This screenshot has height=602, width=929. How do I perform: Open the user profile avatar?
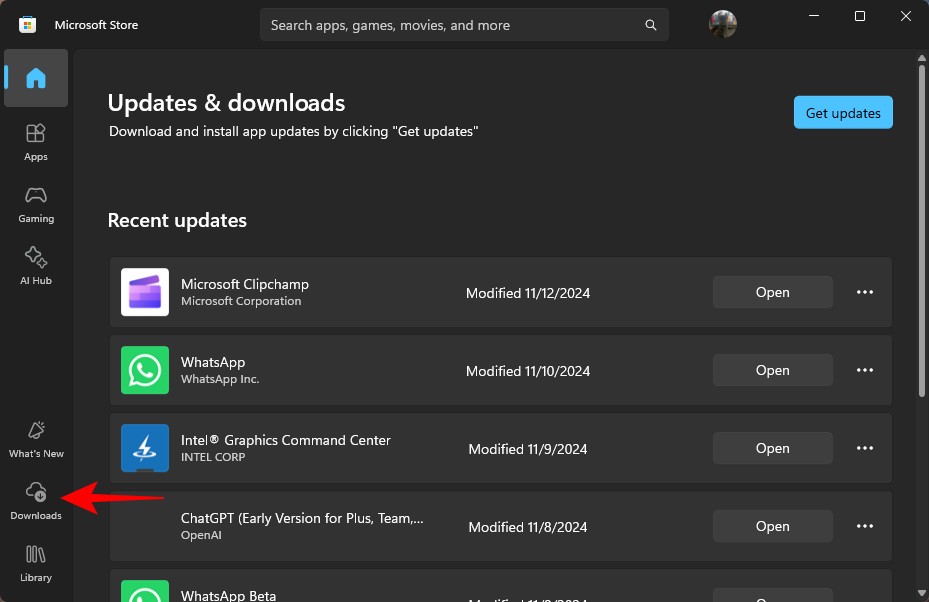(x=723, y=25)
